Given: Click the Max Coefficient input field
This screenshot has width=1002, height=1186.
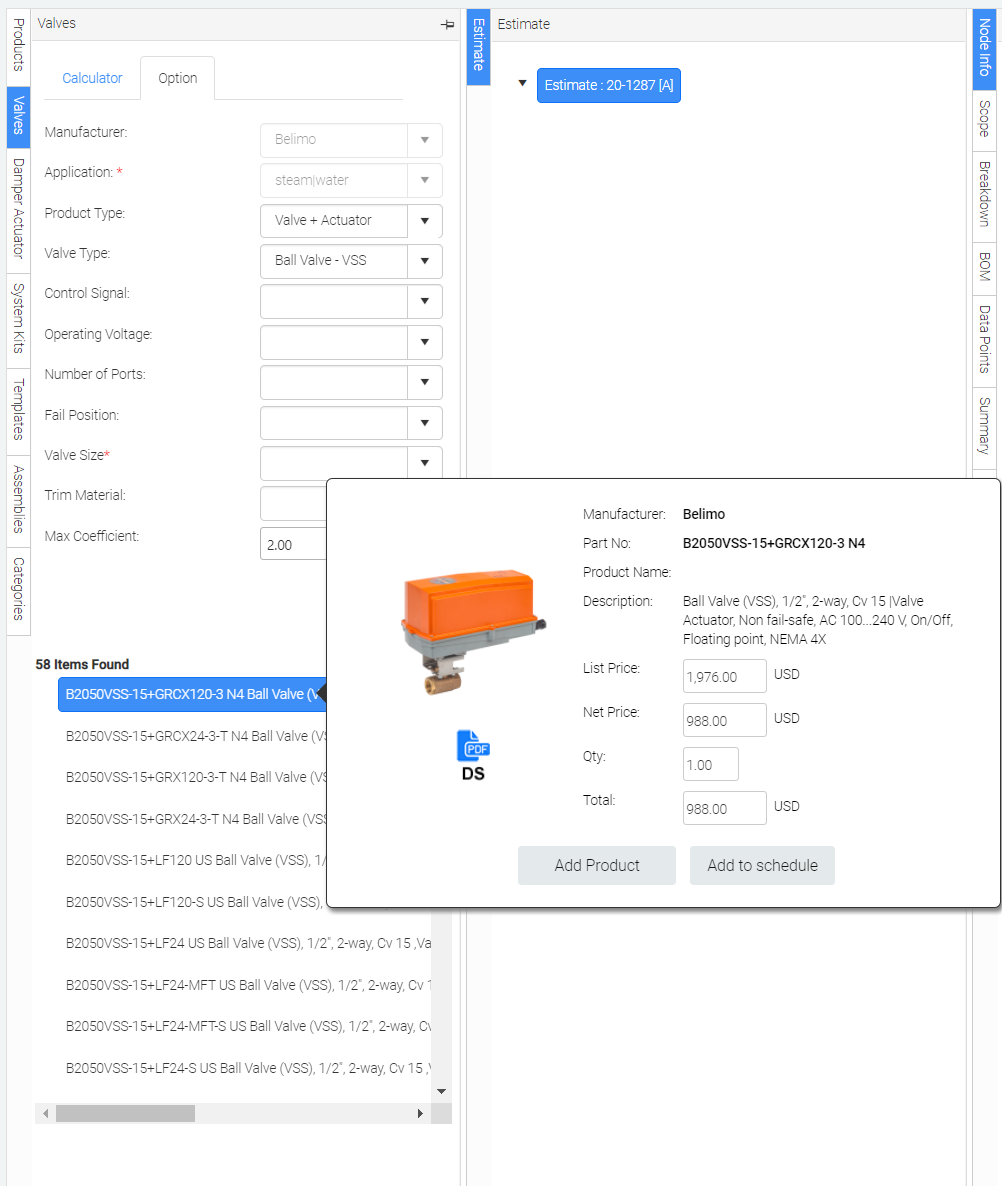Looking at the screenshot, I should pos(293,545).
